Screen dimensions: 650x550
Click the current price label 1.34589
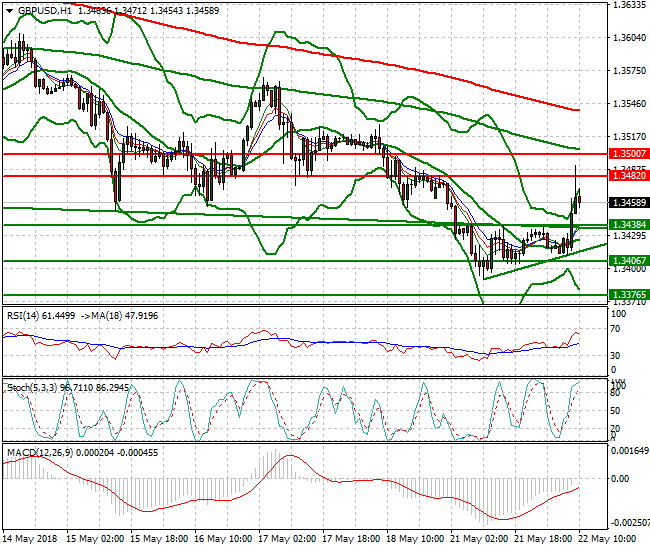click(629, 203)
